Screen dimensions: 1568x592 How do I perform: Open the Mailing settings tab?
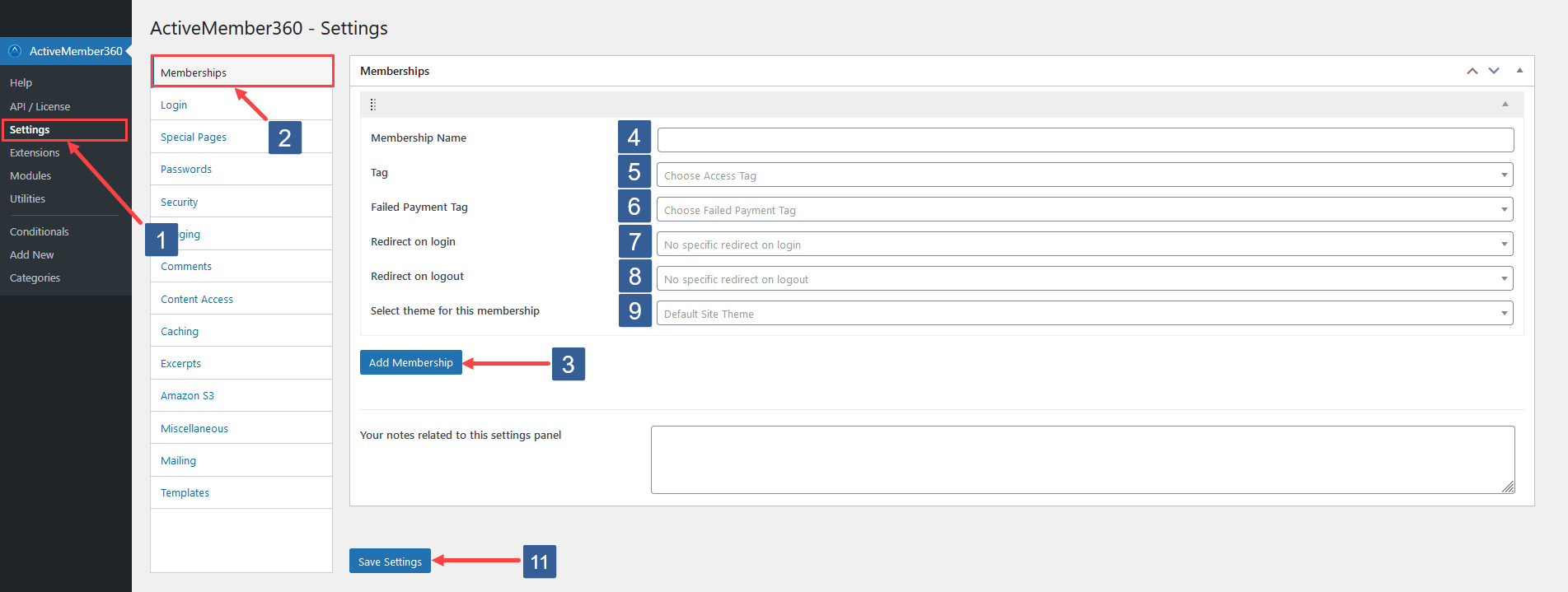(241, 460)
